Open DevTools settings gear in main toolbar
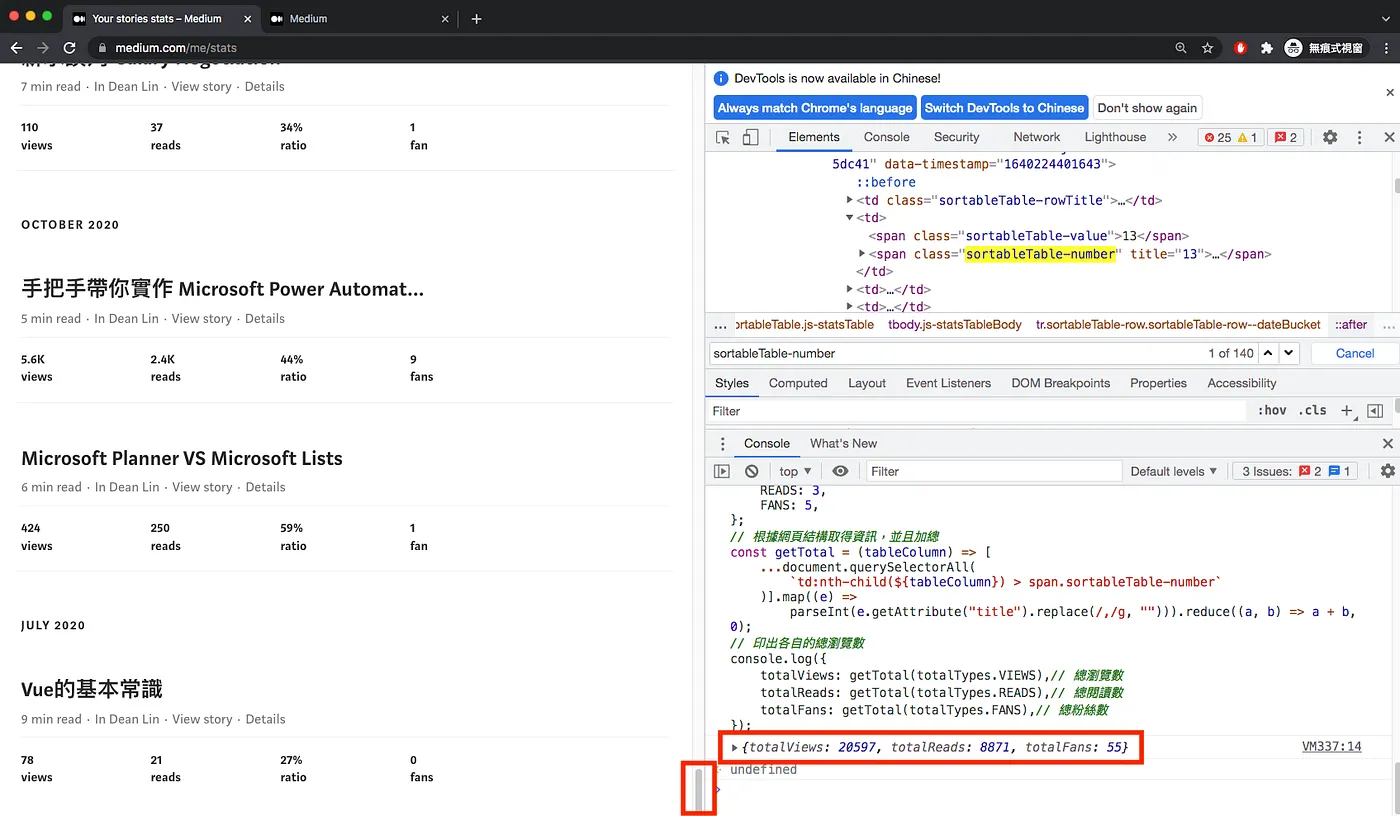Screen dimensions: 1400x816 click(x=1330, y=137)
